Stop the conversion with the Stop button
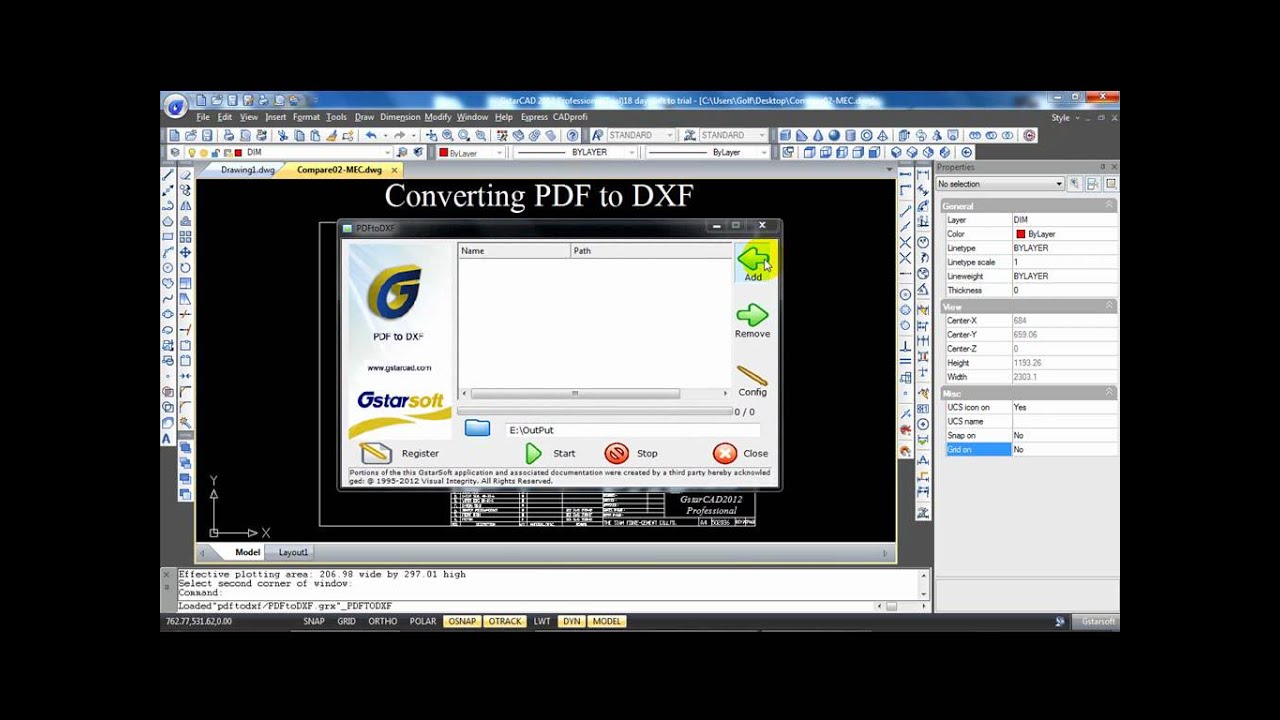Viewport: 1280px width, 720px height. pos(632,453)
